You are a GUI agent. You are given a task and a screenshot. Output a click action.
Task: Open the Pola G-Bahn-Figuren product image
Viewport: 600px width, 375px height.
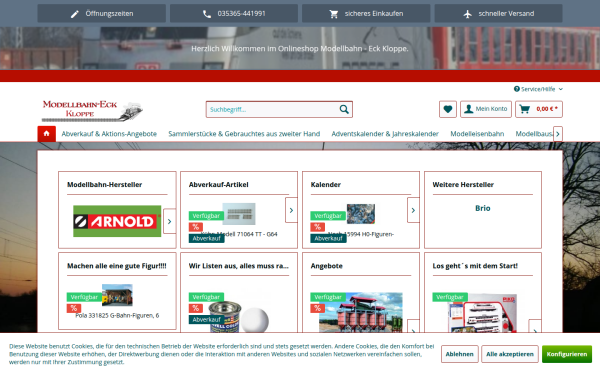117,295
